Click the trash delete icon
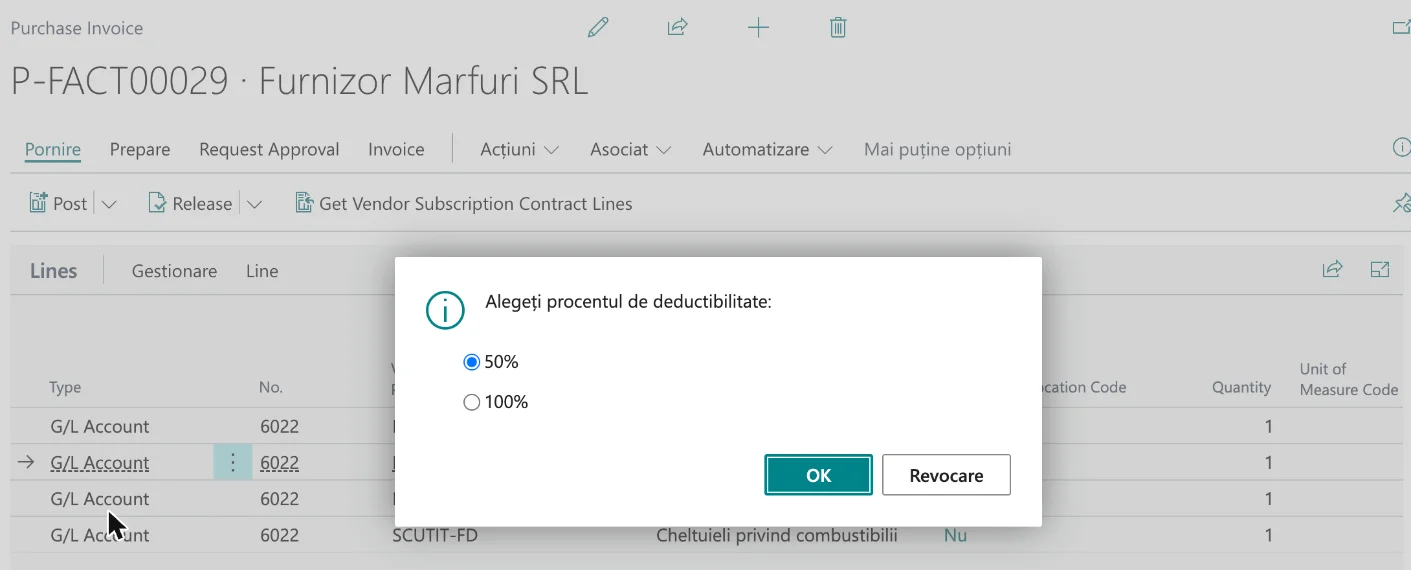The width and height of the screenshot is (1411, 570). tap(838, 28)
